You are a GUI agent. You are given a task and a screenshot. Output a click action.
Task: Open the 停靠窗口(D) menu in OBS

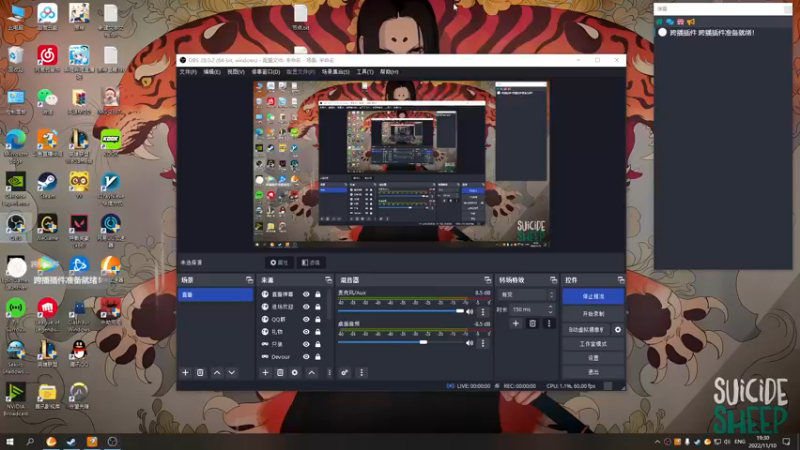[266, 72]
